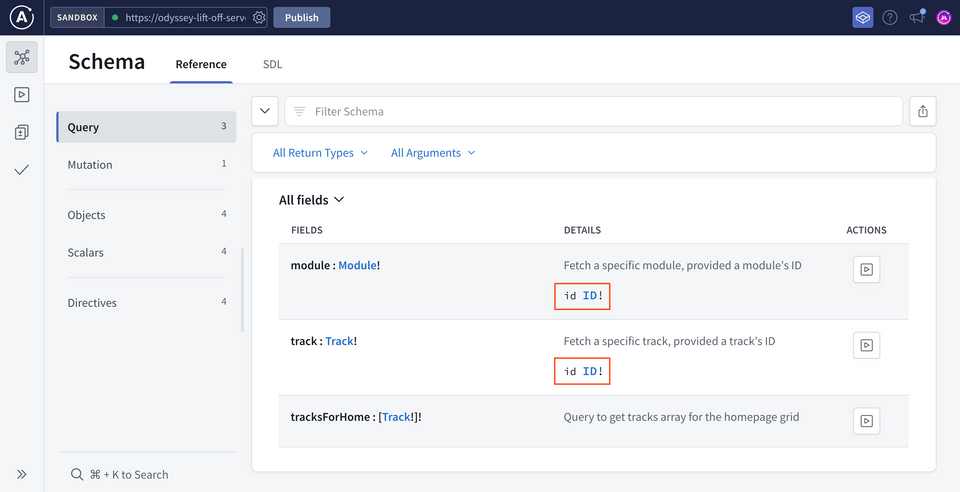Open endpoint connection settings gear
This screenshot has width=960, height=492.
pyautogui.click(x=259, y=18)
